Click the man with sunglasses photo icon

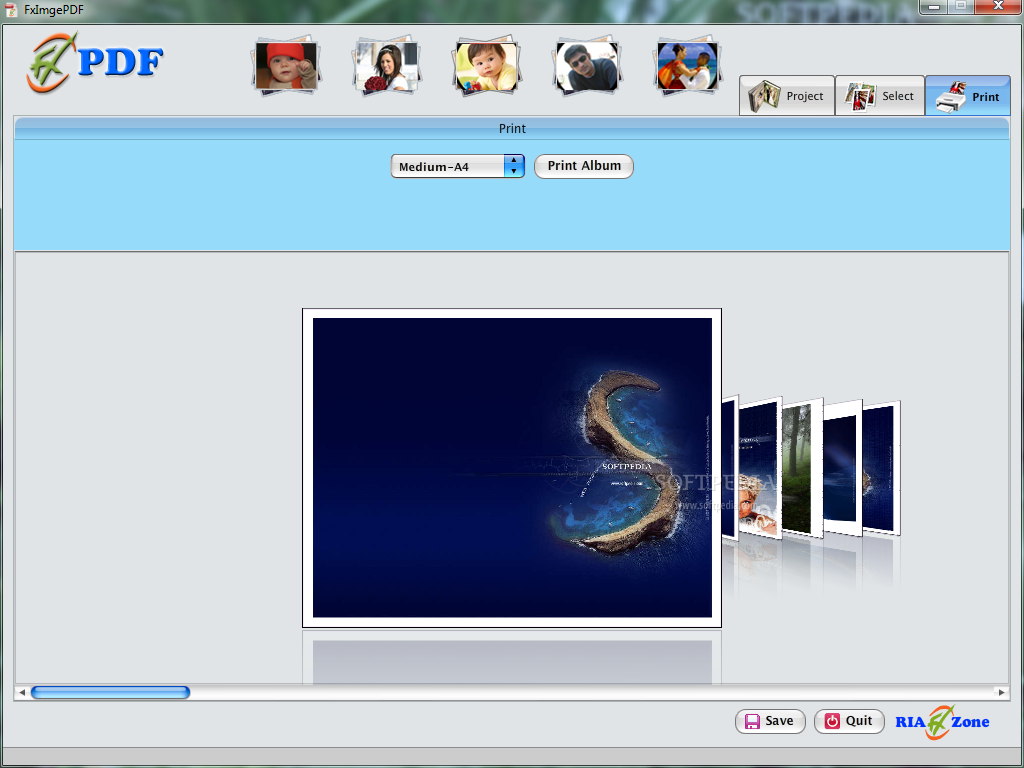click(x=586, y=65)
